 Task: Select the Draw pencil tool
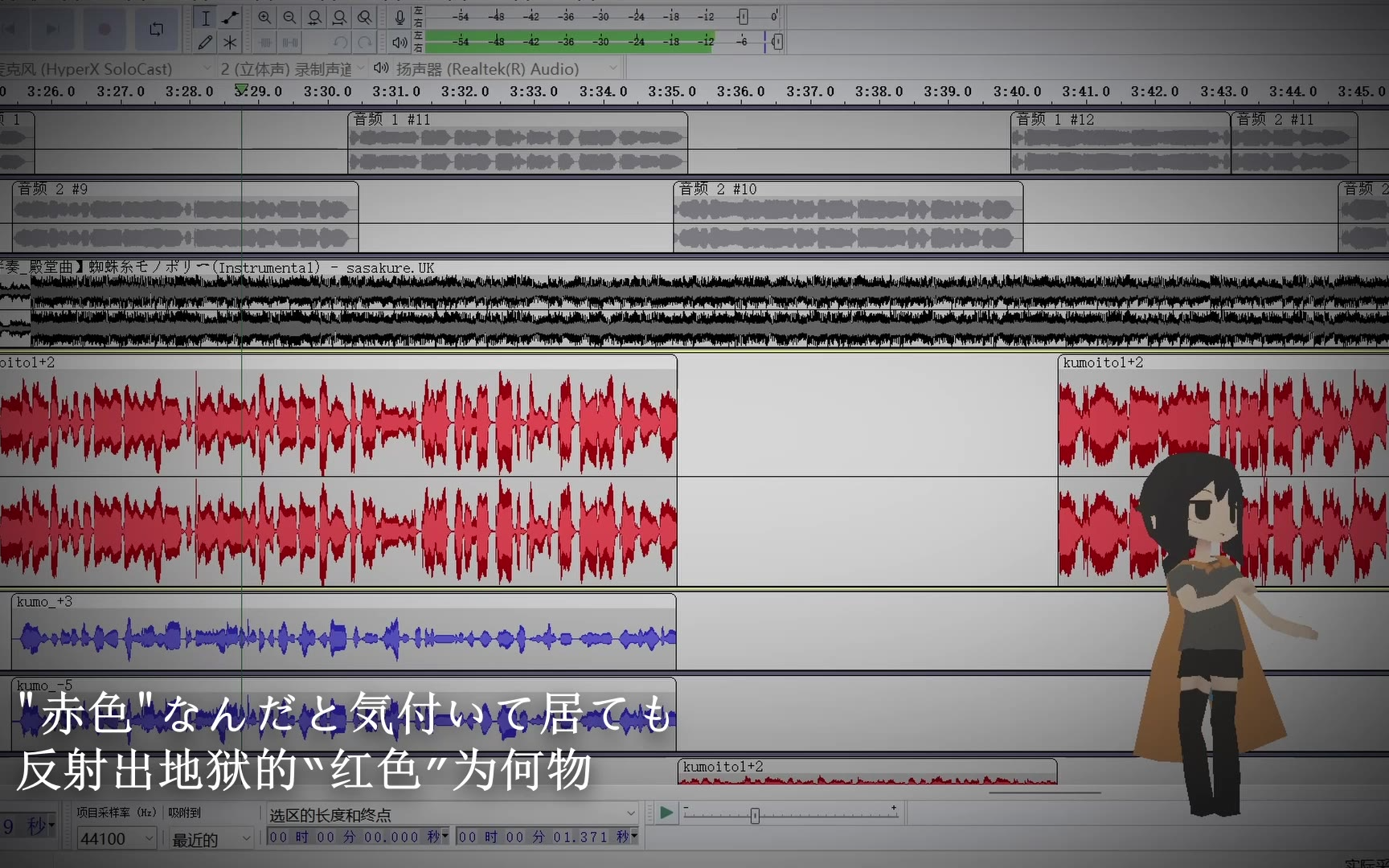[206, 42]
